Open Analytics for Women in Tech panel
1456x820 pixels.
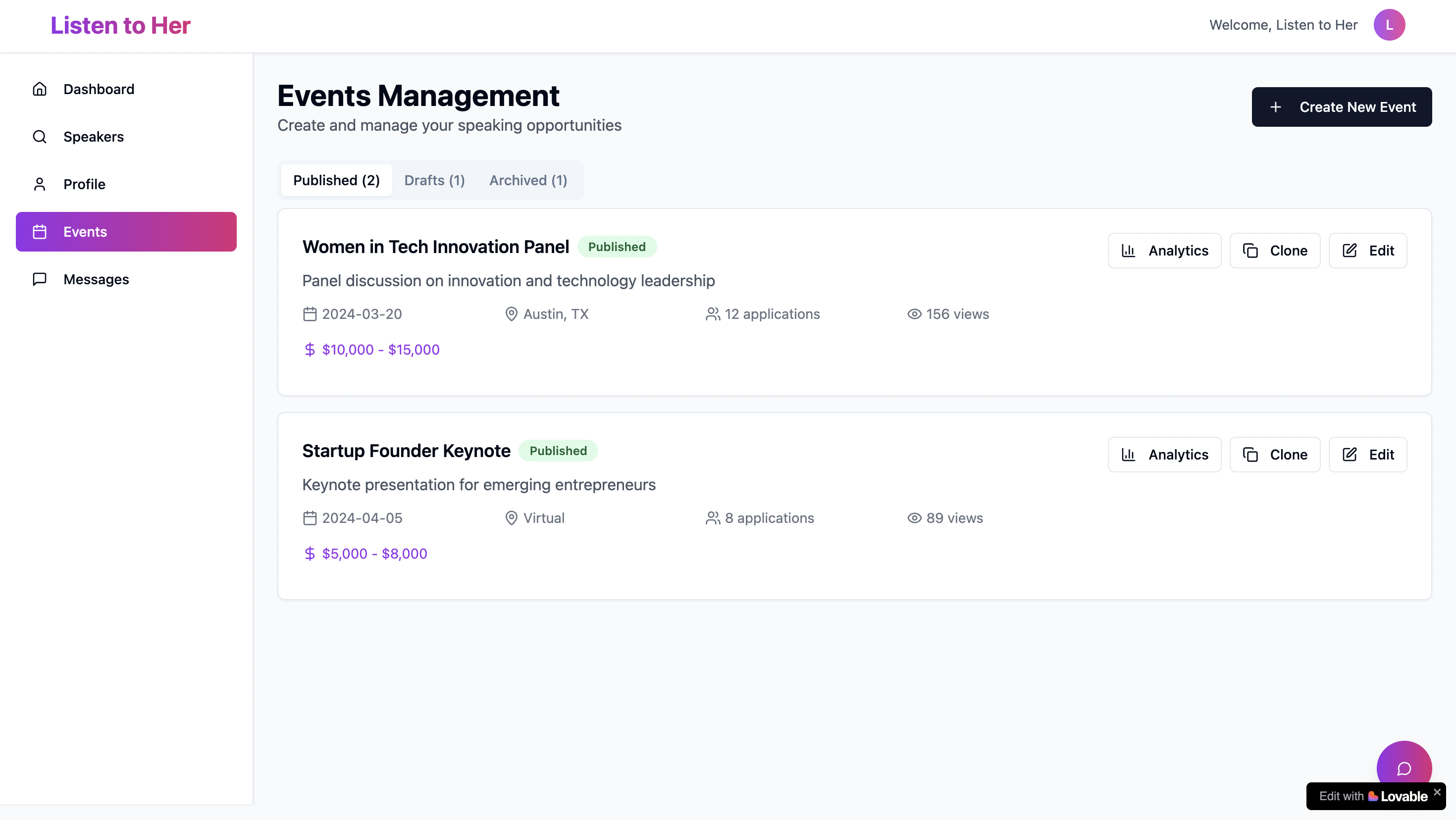(1164, 251)
